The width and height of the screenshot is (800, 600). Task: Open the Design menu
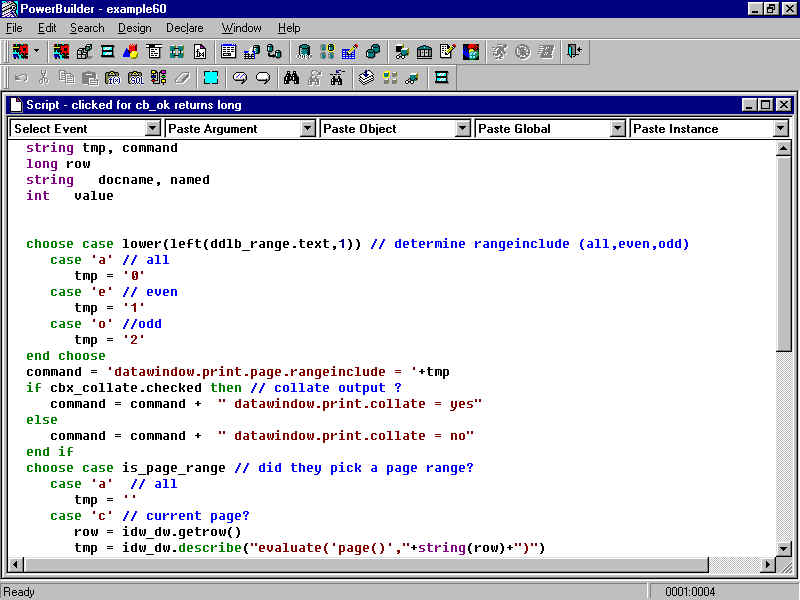point(135,28)
